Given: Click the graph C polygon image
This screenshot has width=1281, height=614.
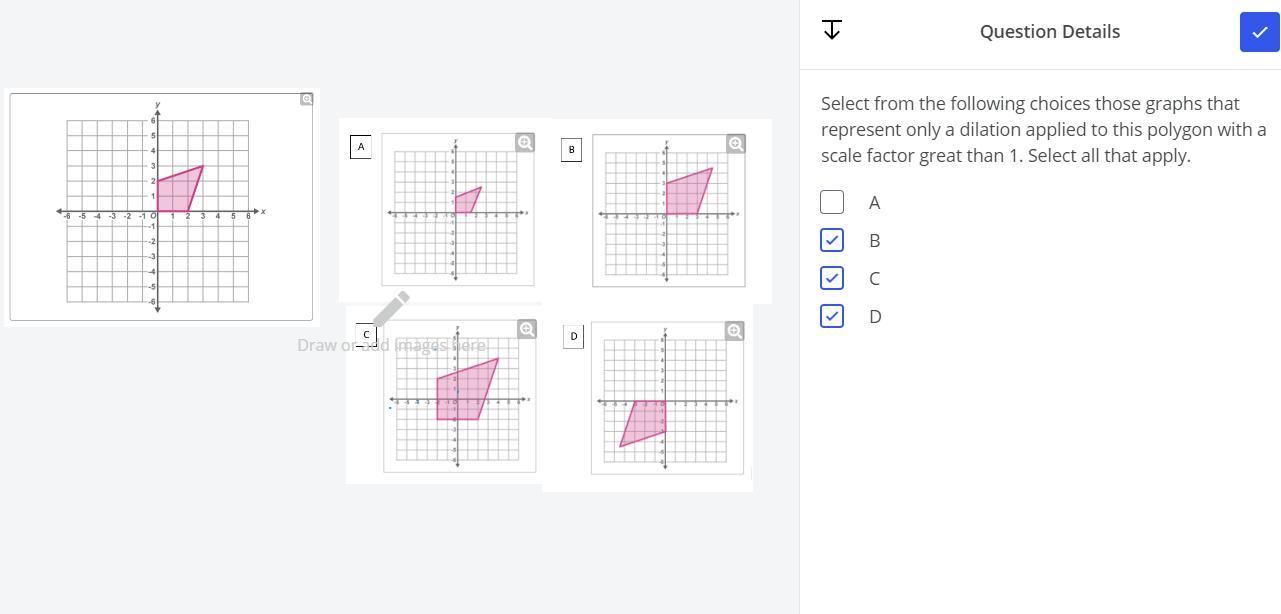Looking at the screenshot, I should point(459,396).
